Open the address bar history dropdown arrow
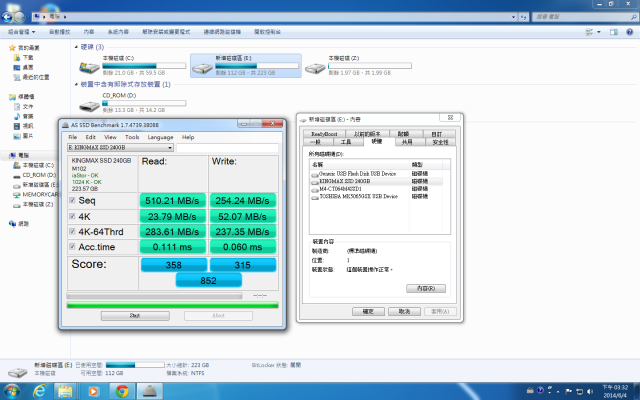Screen dimensions: 640x400 click(513, 17)
